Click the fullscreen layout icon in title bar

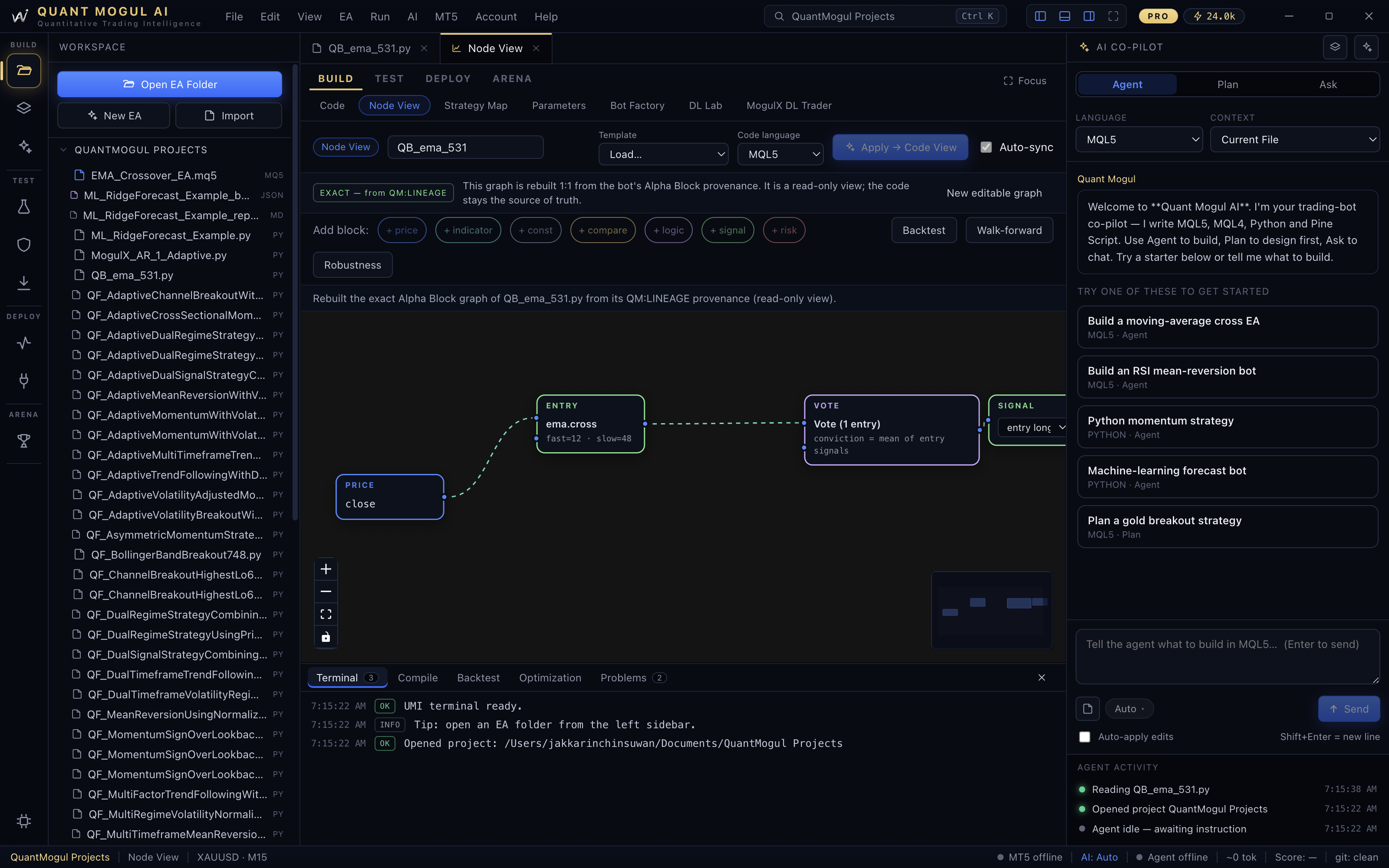pos(1113,16)
